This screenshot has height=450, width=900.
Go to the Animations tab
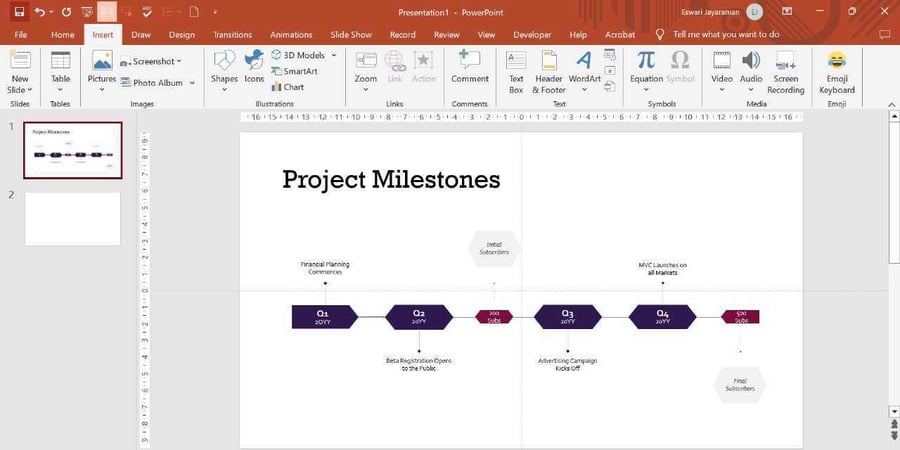point(291,34)
